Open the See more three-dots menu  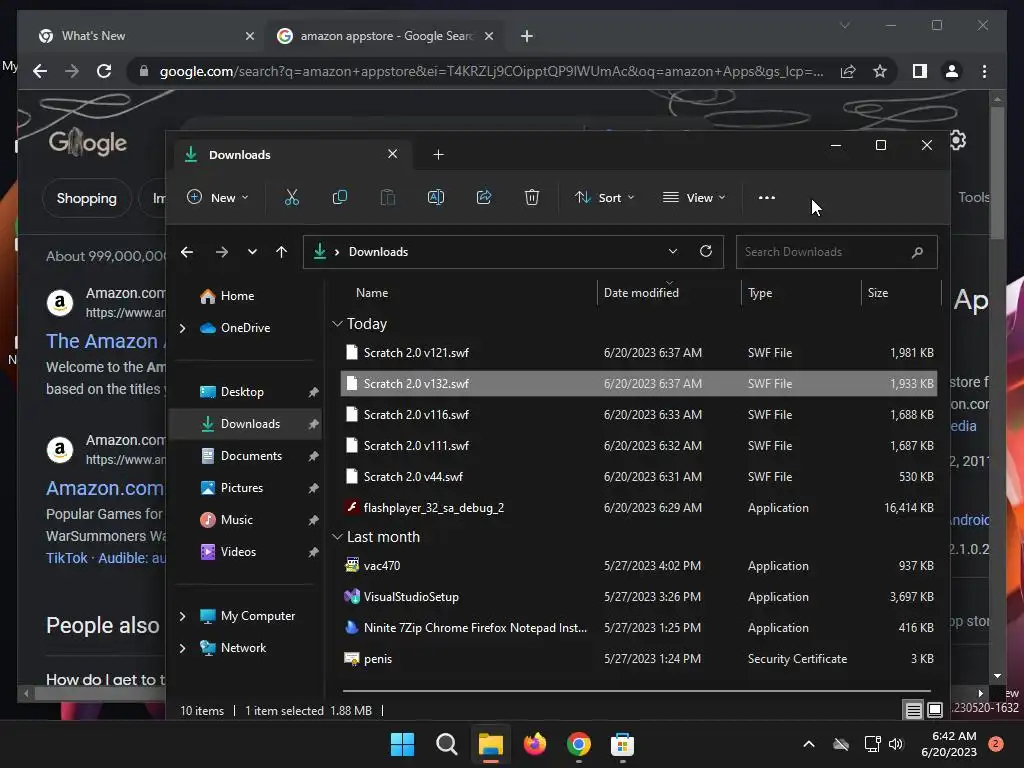tap(767, 197)
